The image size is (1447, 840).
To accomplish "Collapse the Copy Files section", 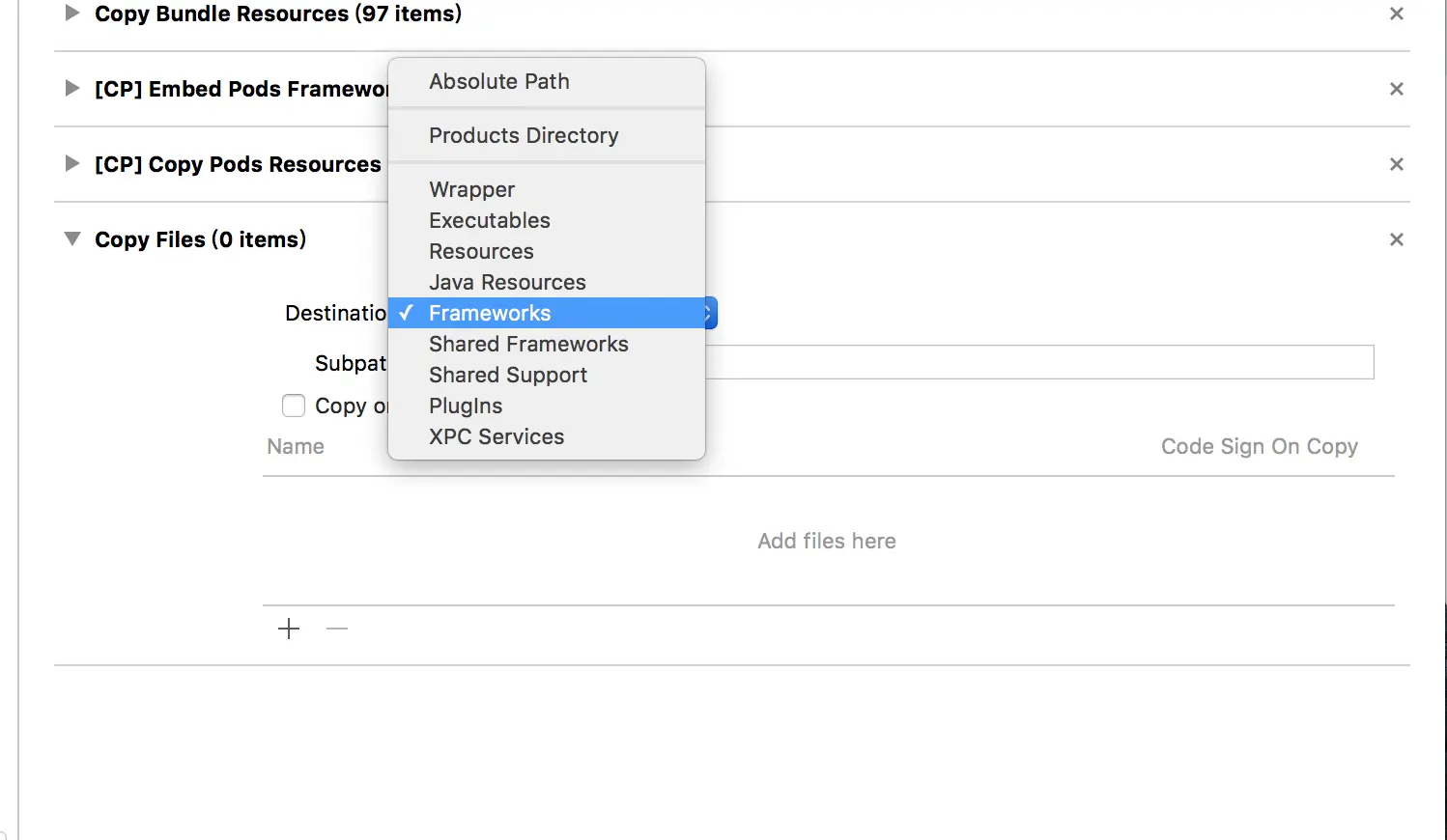I will (72, 239).
